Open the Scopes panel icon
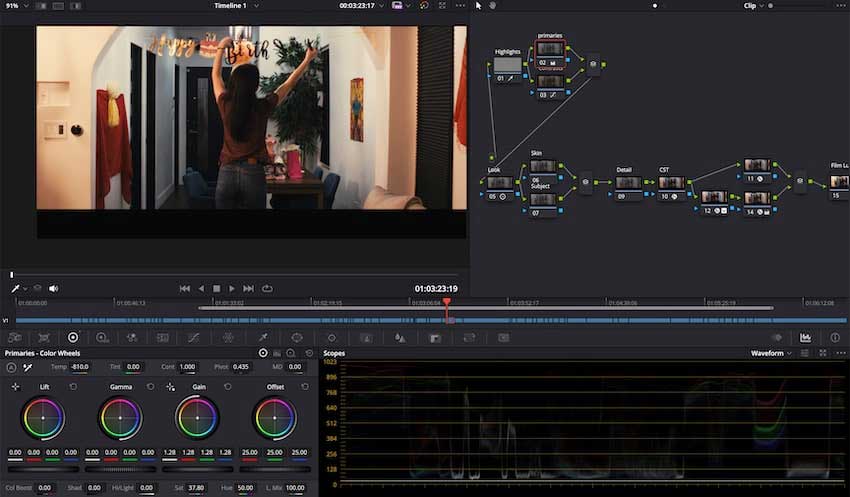 (x=805, y=338)
